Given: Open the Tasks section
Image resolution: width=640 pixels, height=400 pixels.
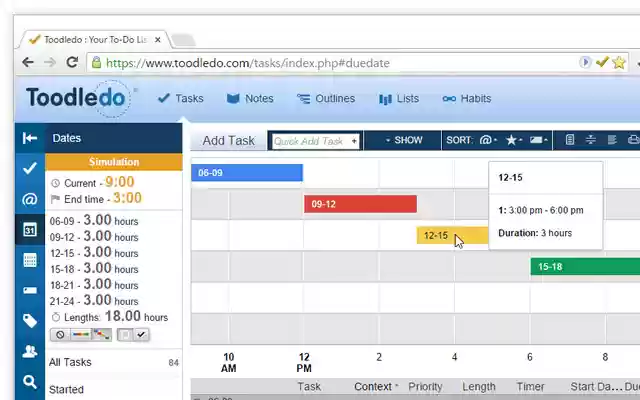Looking at the screenshot, I should pyautogui.click(x=180, y=98).
